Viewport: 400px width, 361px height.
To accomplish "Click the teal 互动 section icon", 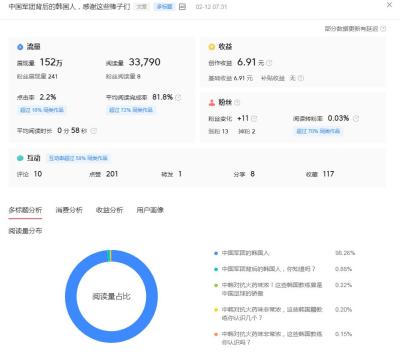I will tap(20, 158).
